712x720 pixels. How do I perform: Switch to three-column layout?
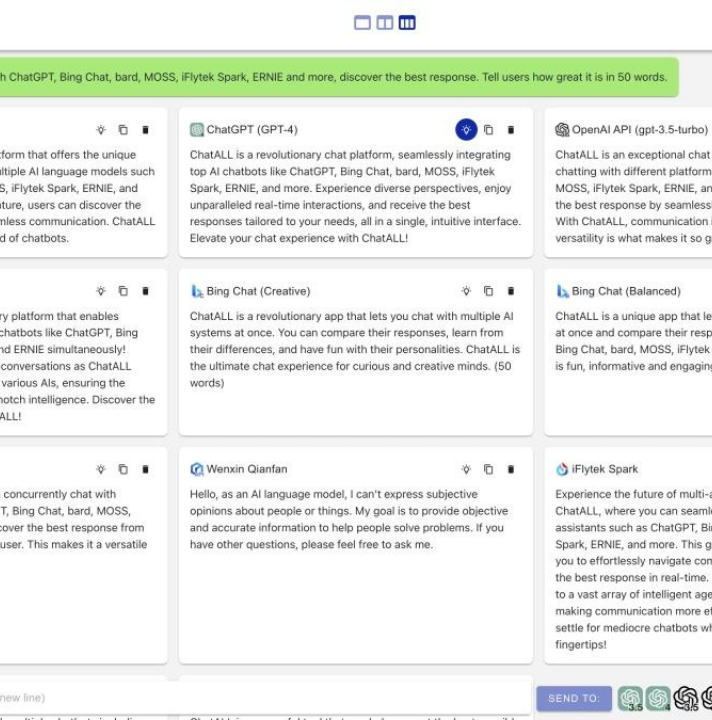pyautogui.click(x=407, y=22)
